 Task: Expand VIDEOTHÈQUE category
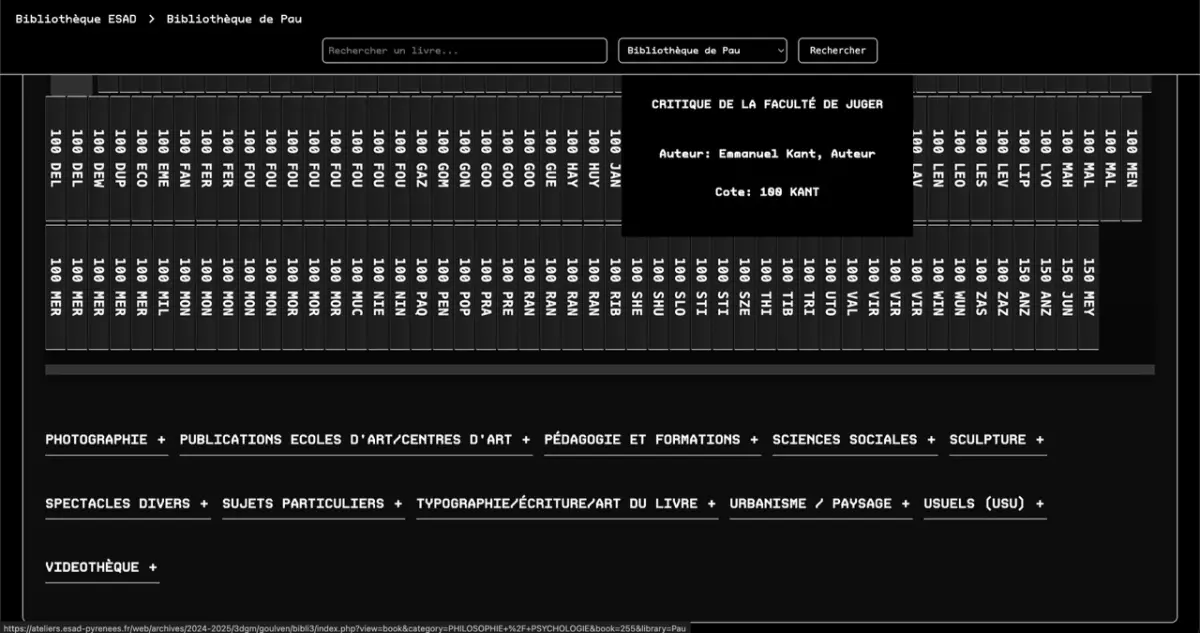coord(101,567)
